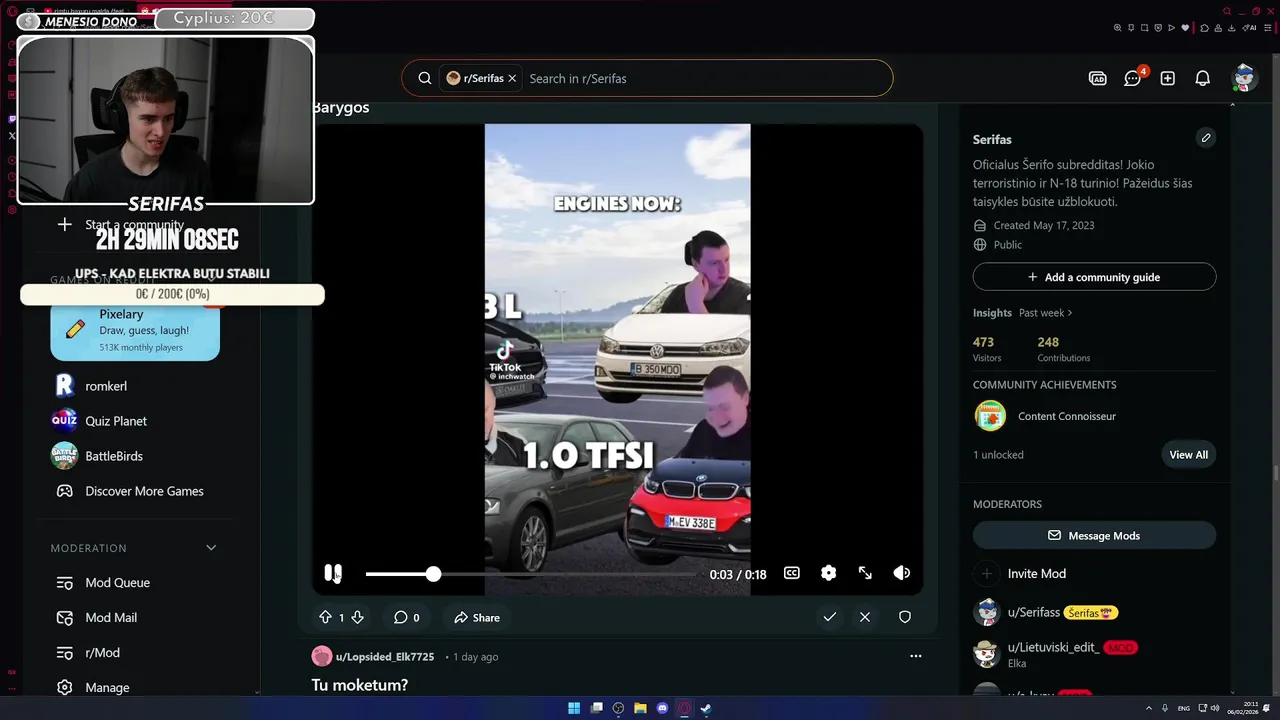
Task: Open Steam from the taskbar
Action: point(706,708)
